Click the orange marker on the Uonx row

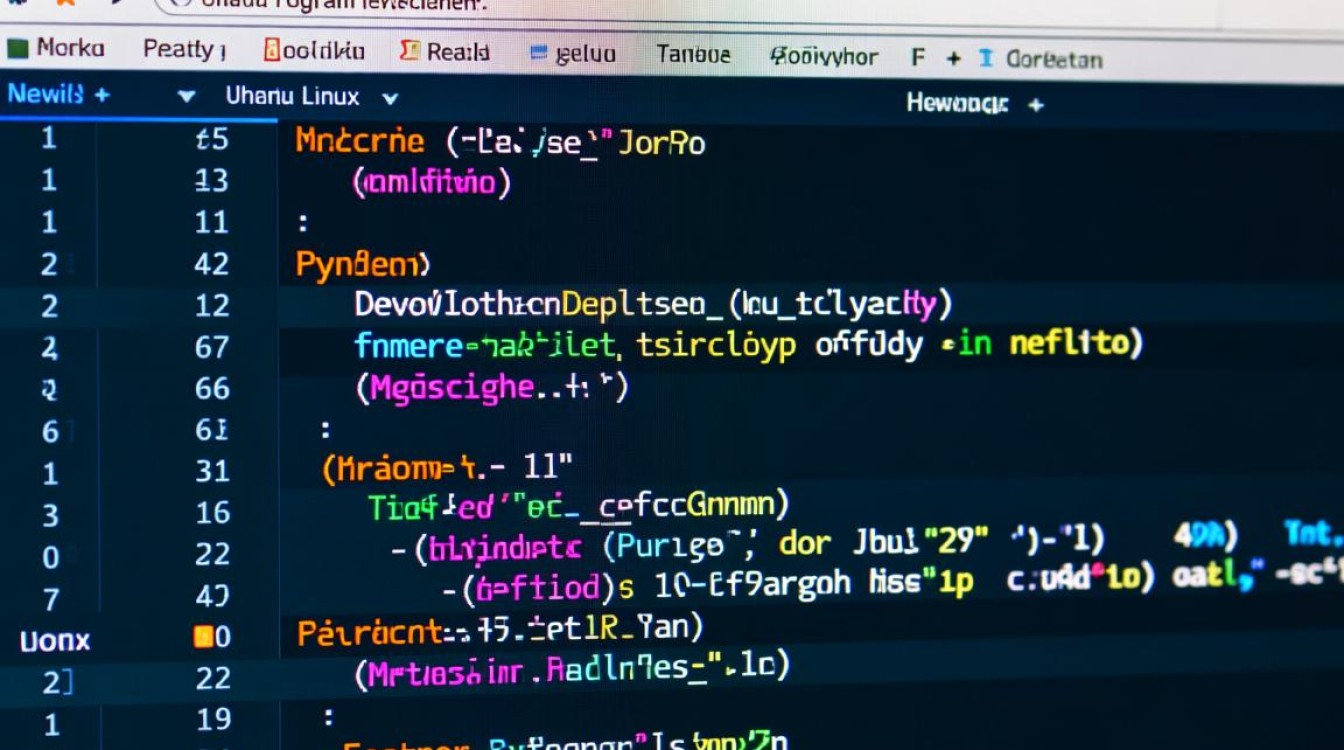203,637
